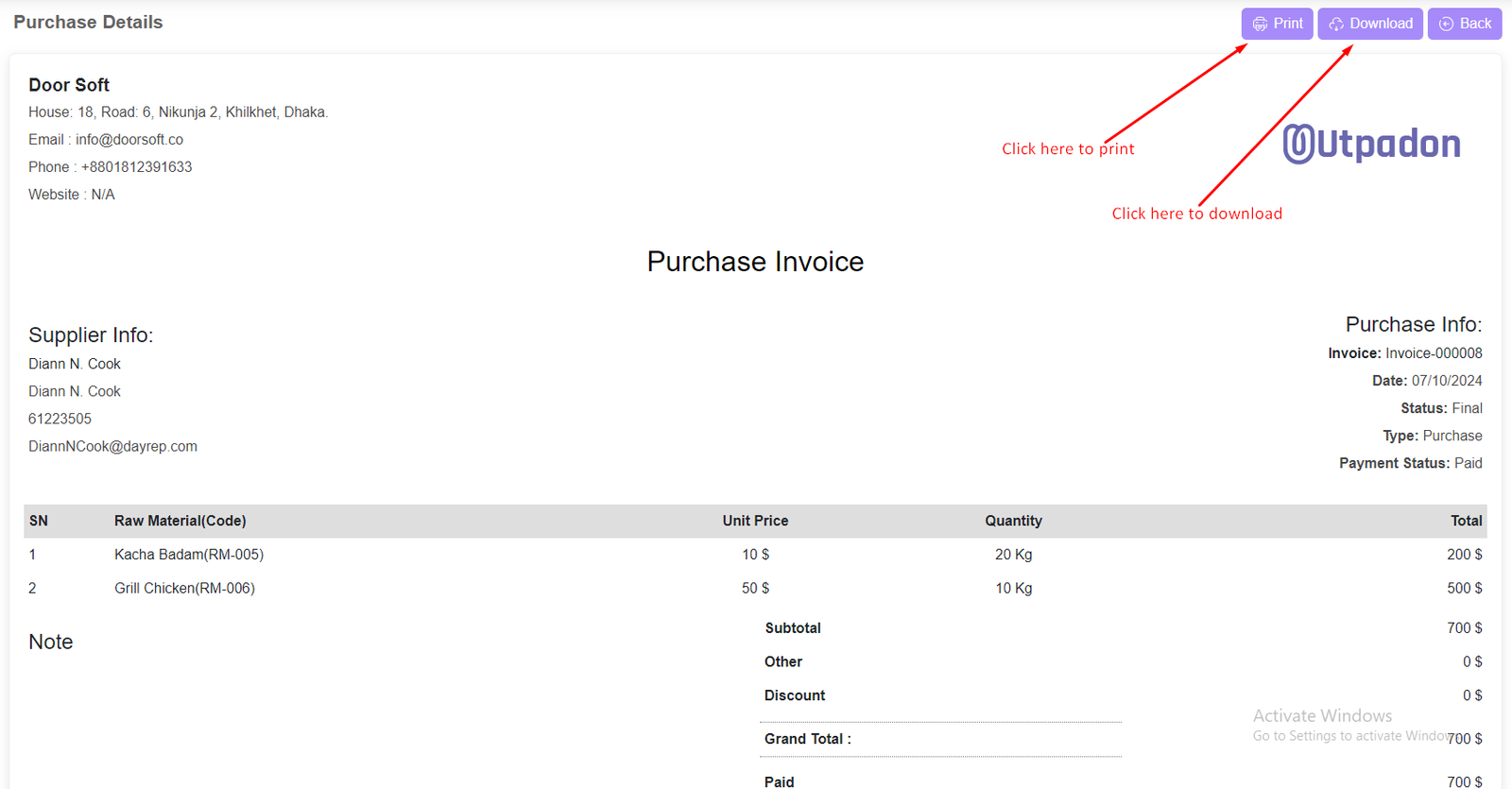Click the back arrow icon

pyautogui.click(x=1446, y=24)
